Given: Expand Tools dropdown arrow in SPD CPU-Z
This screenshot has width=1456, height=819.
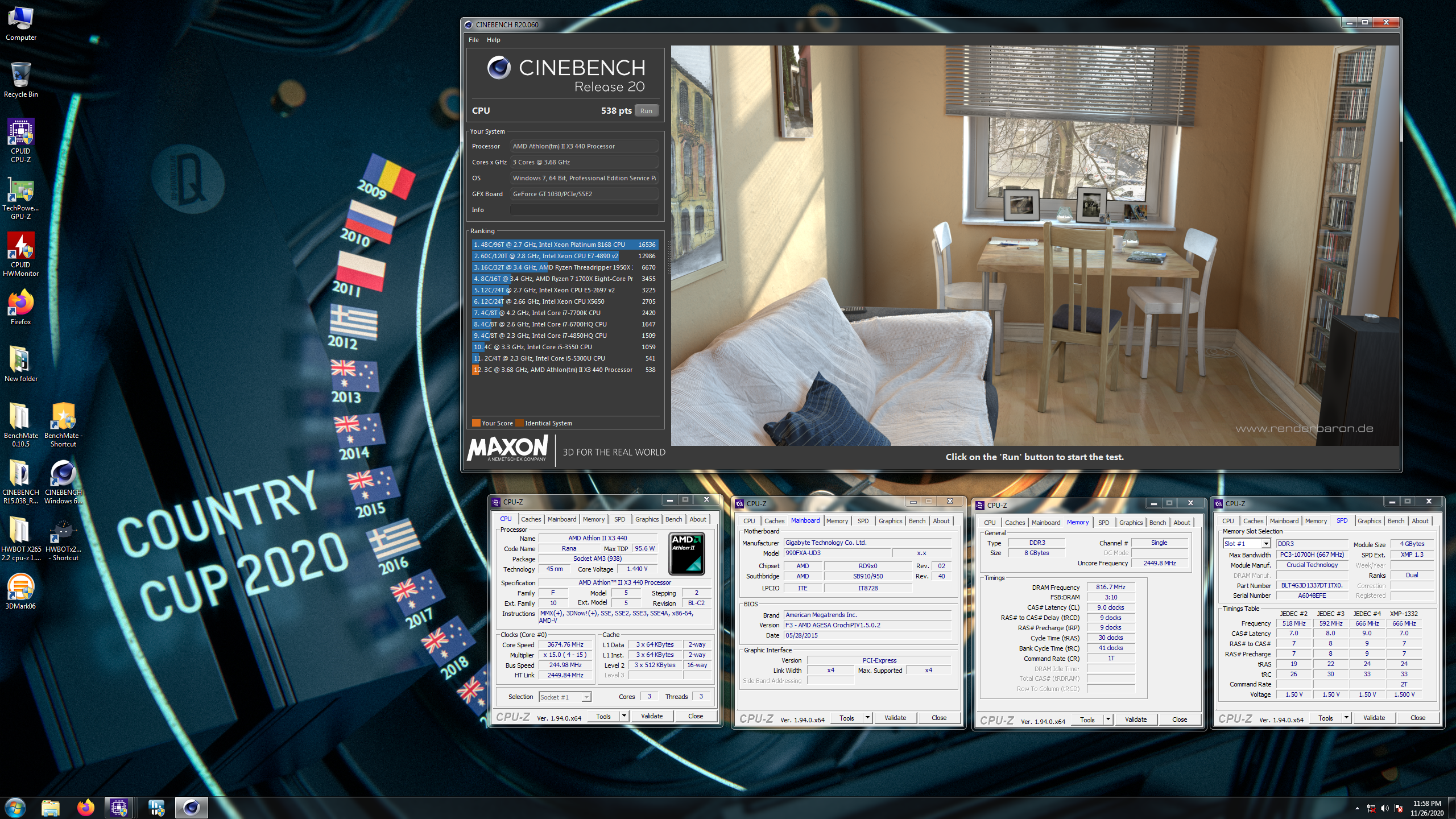Looking at the screenshot, I should (1346, 718).
